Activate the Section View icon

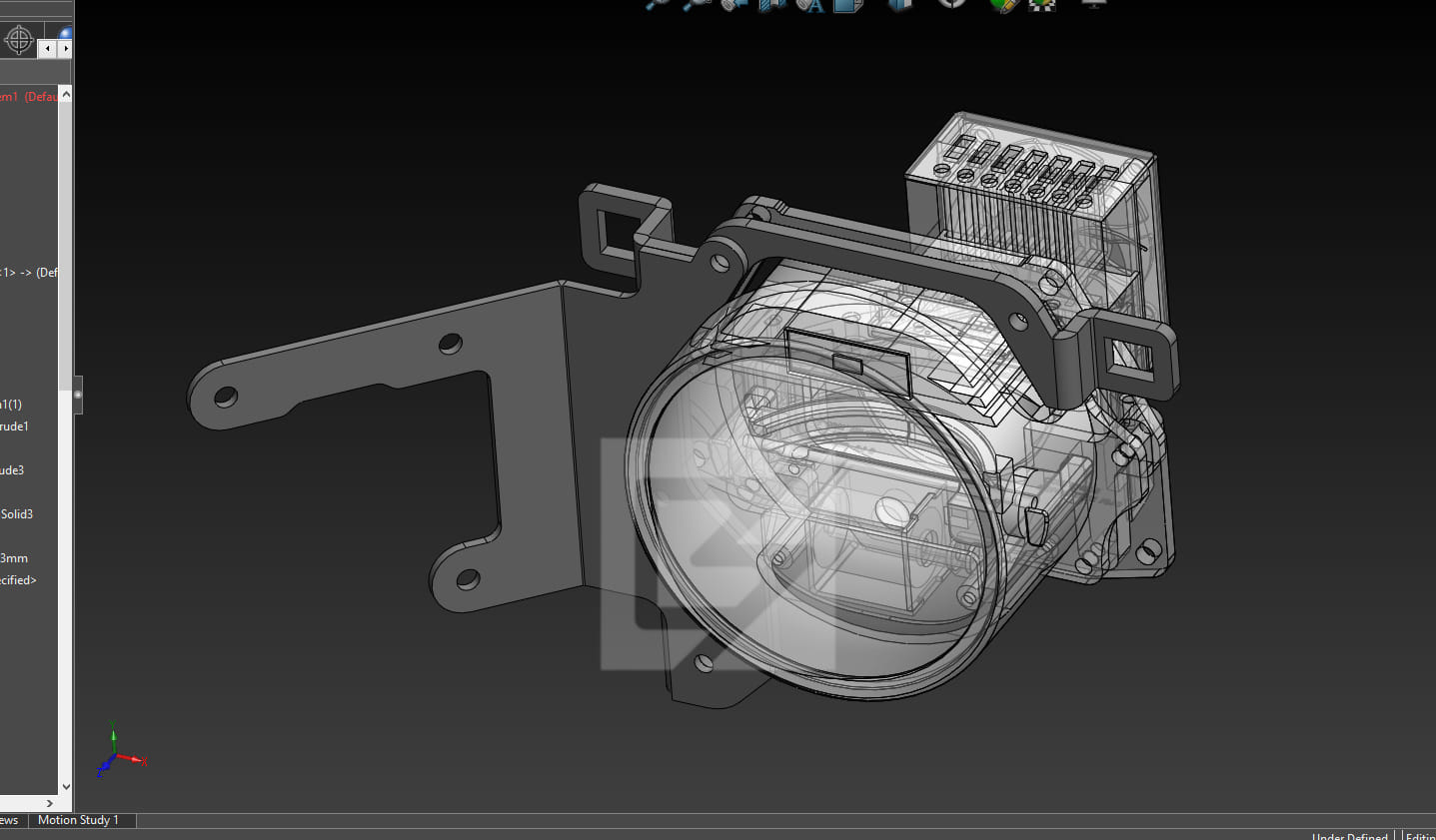tap(771, 4)
